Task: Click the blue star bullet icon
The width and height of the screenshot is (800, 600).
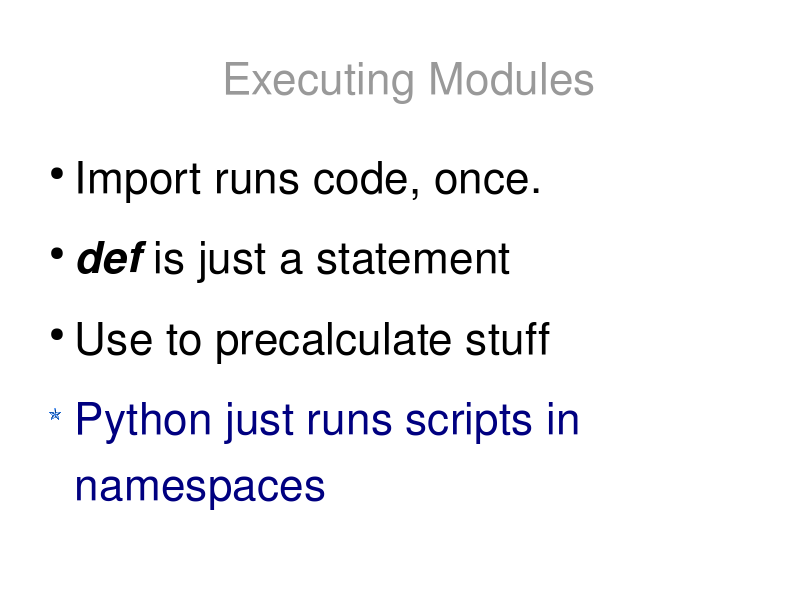Action: [x=55, y=414]
